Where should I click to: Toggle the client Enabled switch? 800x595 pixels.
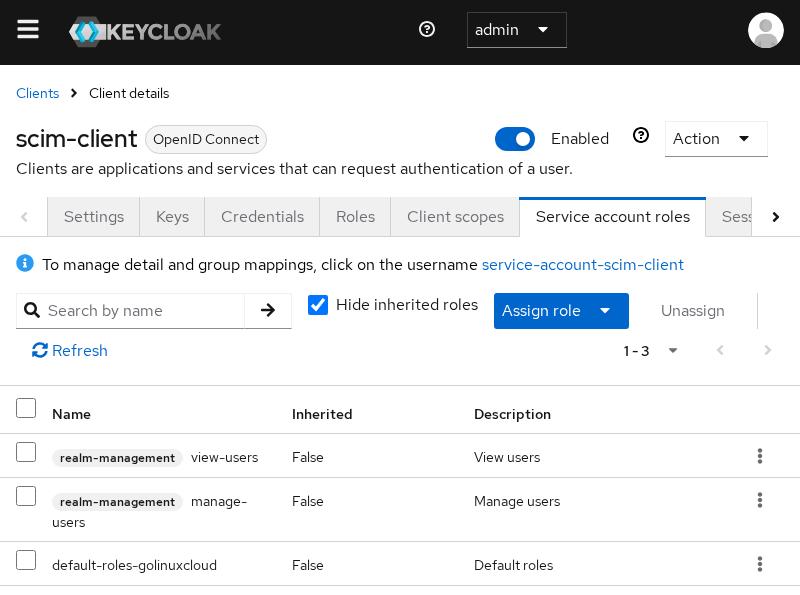(x=515, y=139)
